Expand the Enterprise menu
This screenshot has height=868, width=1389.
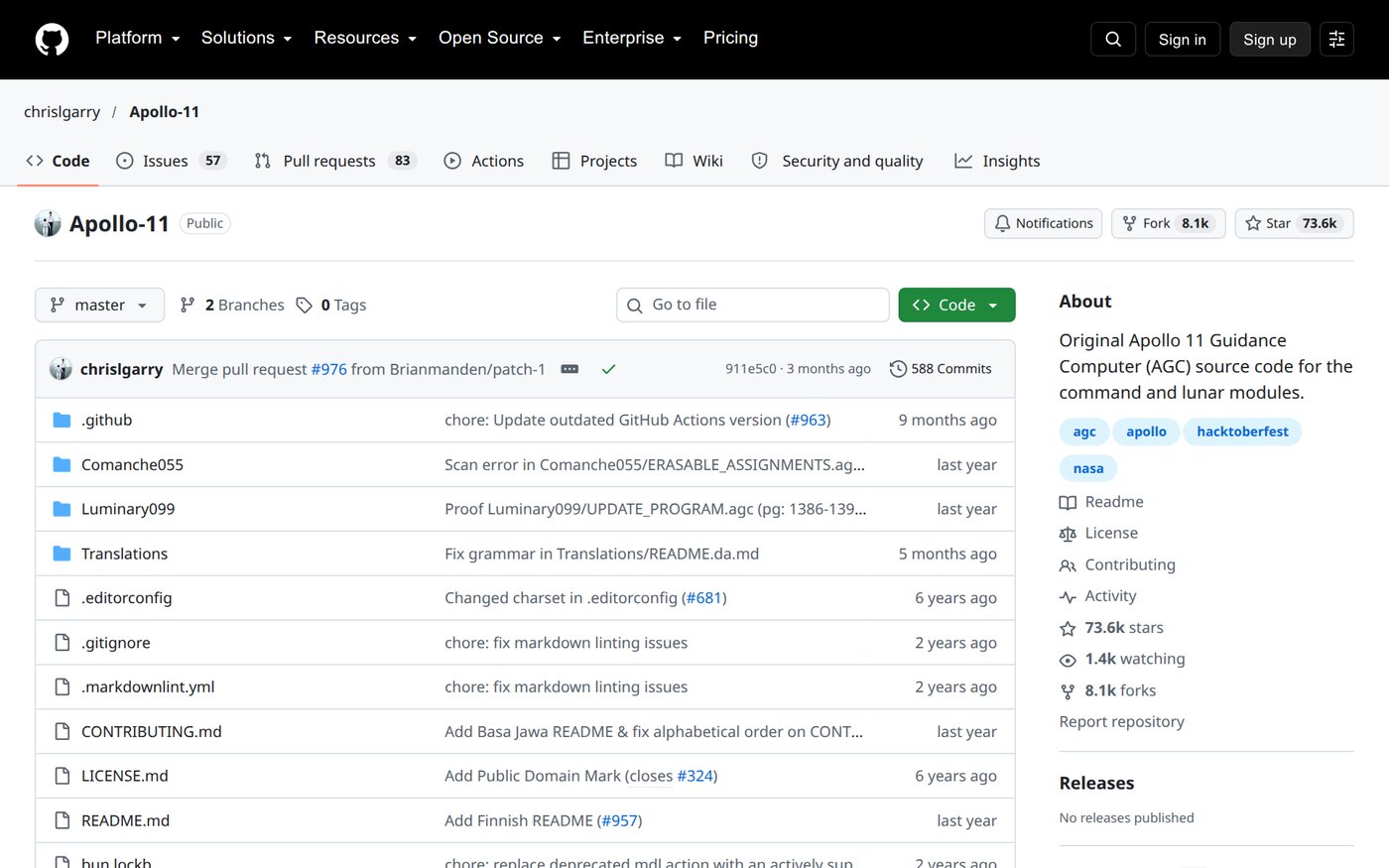[632, 38]
